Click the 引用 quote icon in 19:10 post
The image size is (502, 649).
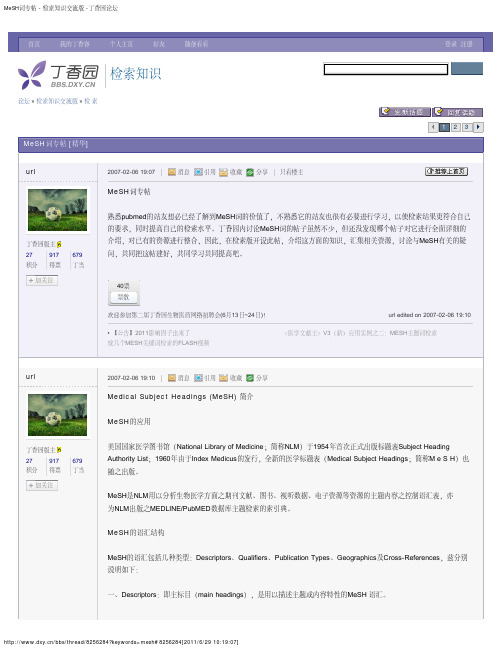click(x=198, y=378)
